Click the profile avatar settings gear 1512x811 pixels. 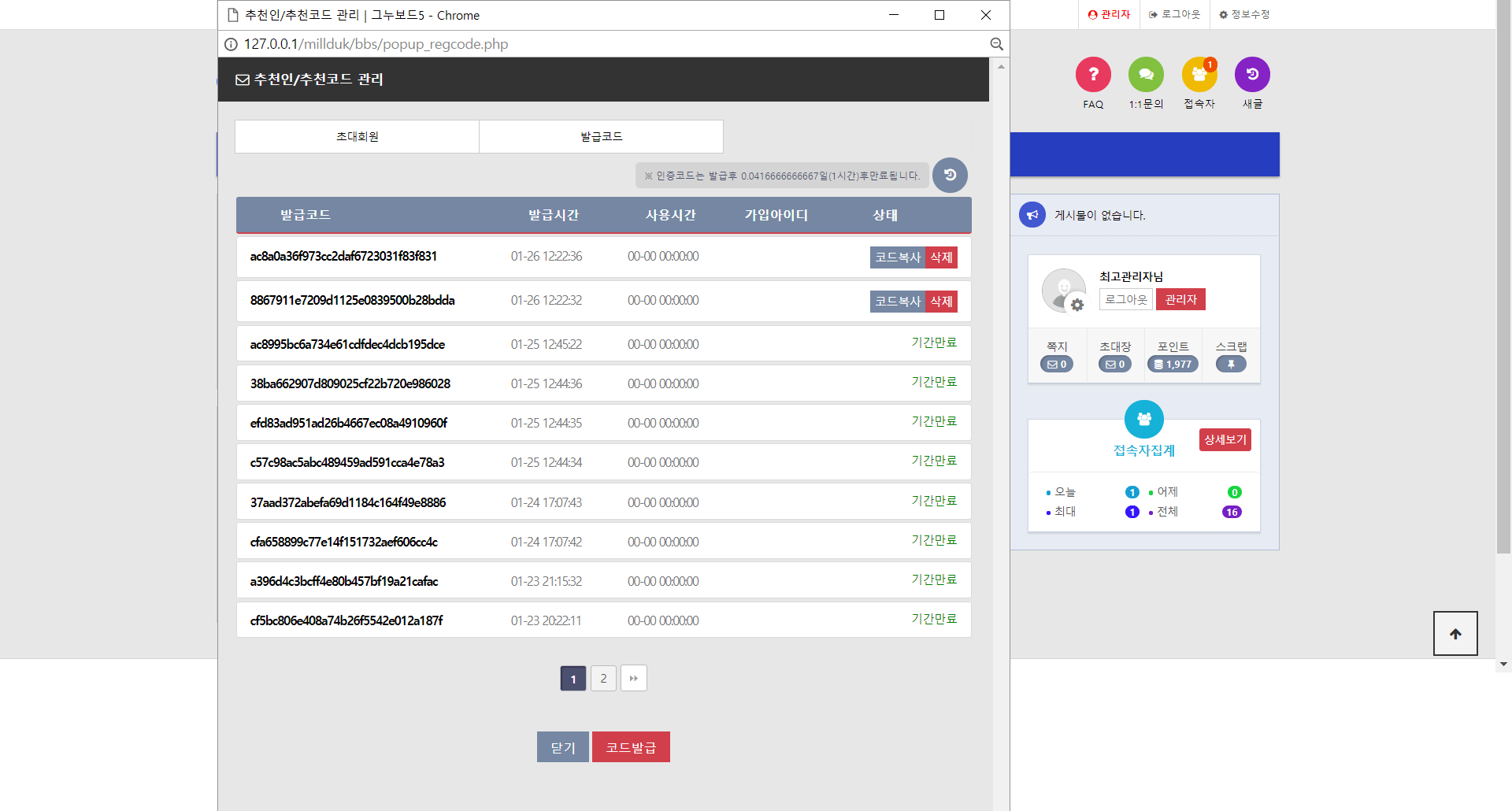pyautogui.click(x=1077, y=305)
